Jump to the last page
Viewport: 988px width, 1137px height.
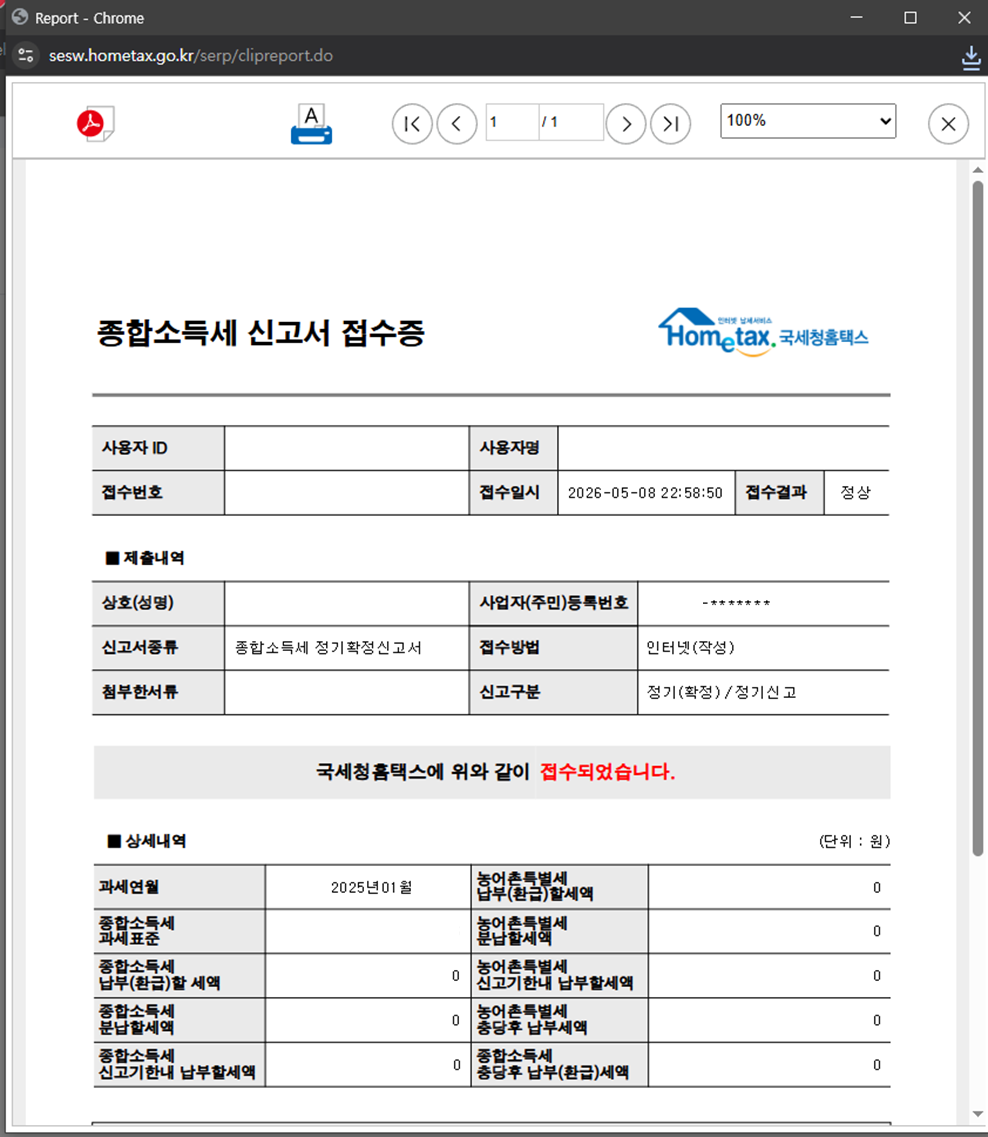pyautogui.click(x=671, y=124)
